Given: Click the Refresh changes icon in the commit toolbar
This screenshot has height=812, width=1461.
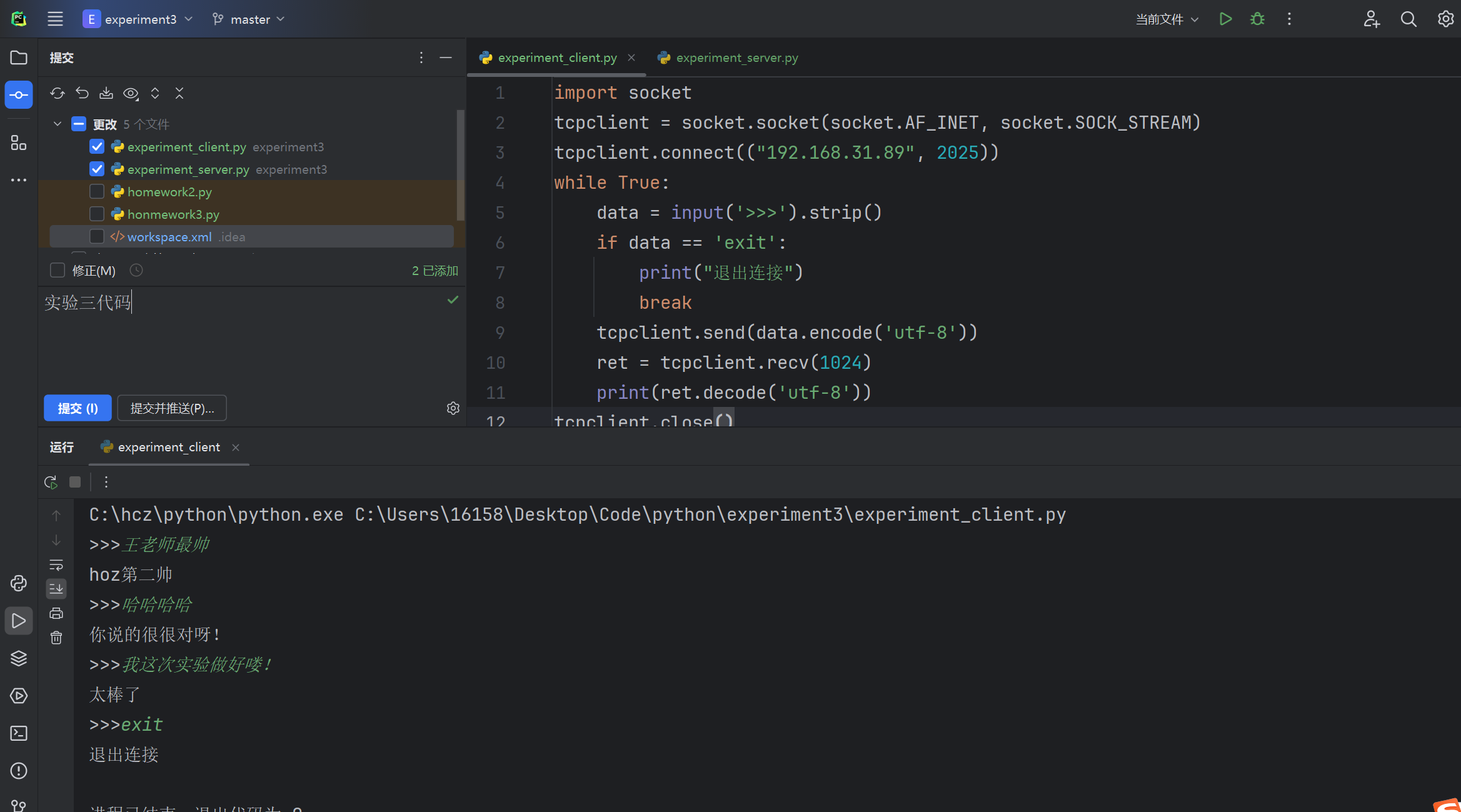Looking at the screenshot, I should (58, 93).
